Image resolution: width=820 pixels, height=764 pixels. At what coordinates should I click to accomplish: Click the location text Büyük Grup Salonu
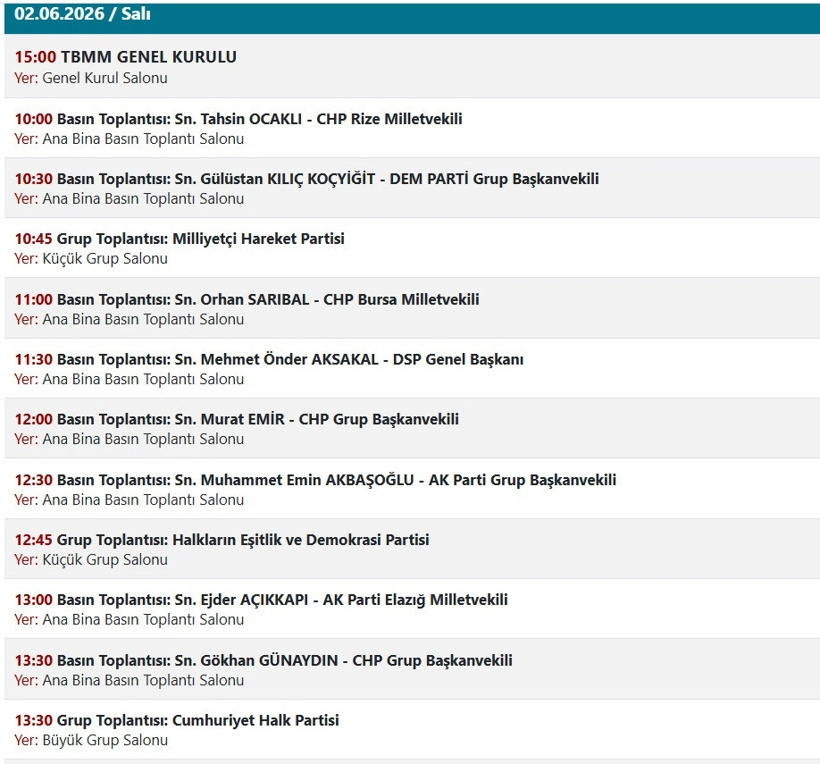[105, 740]
